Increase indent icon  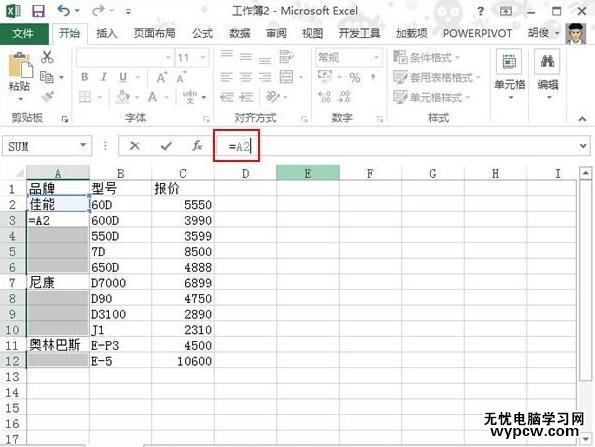click(246, 97)
